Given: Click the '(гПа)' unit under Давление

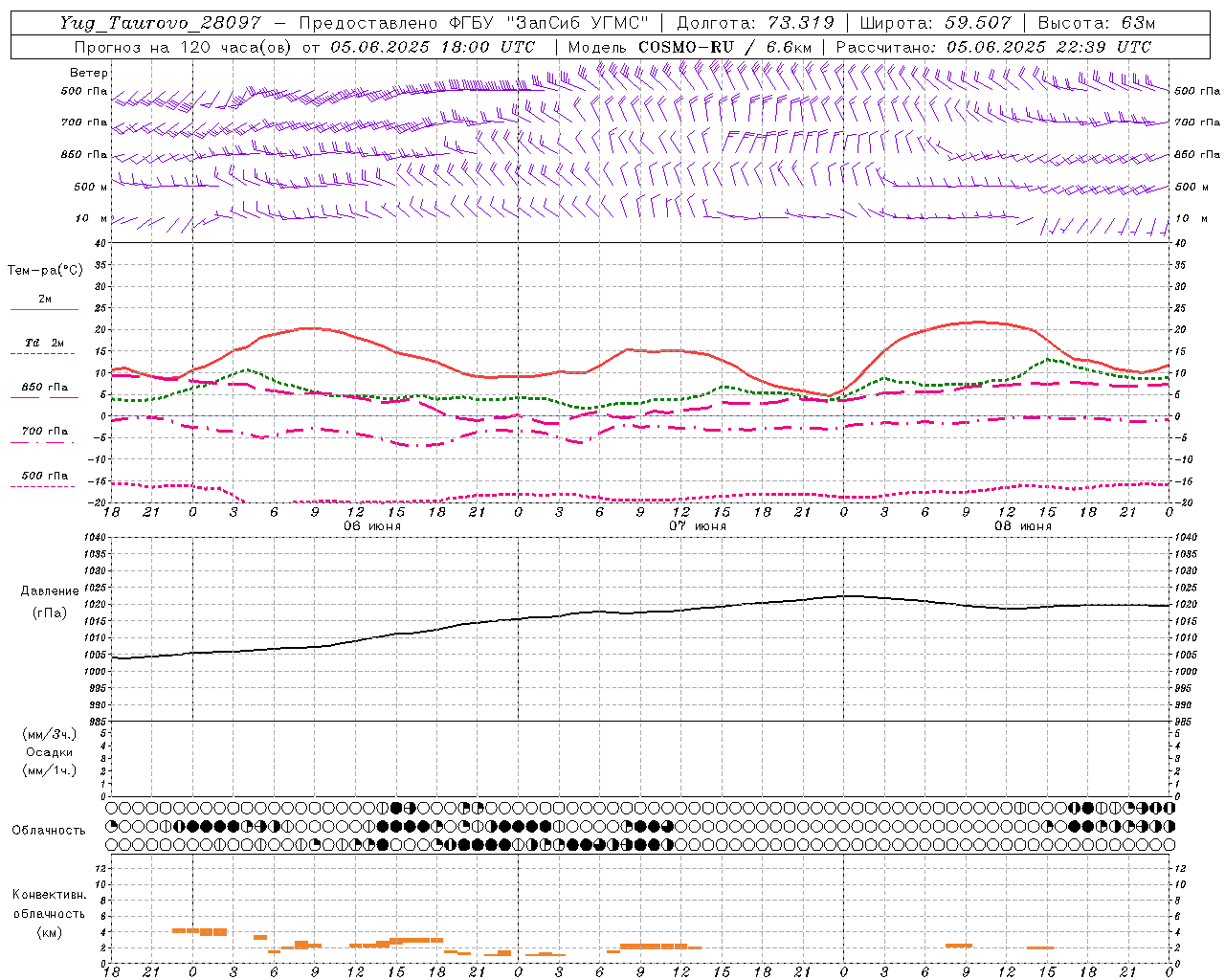Looking at the screenshot, I should [x=50, y=613].
